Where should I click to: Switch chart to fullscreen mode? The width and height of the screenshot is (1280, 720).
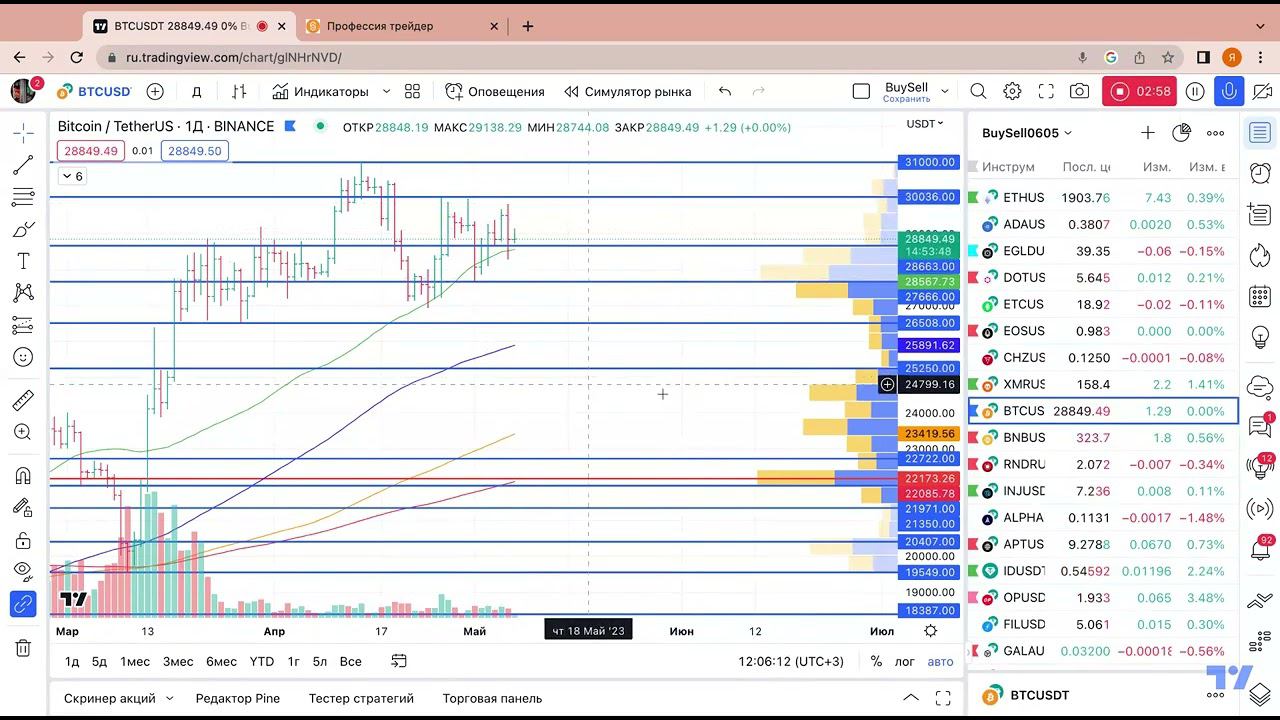click(1046, 91)
